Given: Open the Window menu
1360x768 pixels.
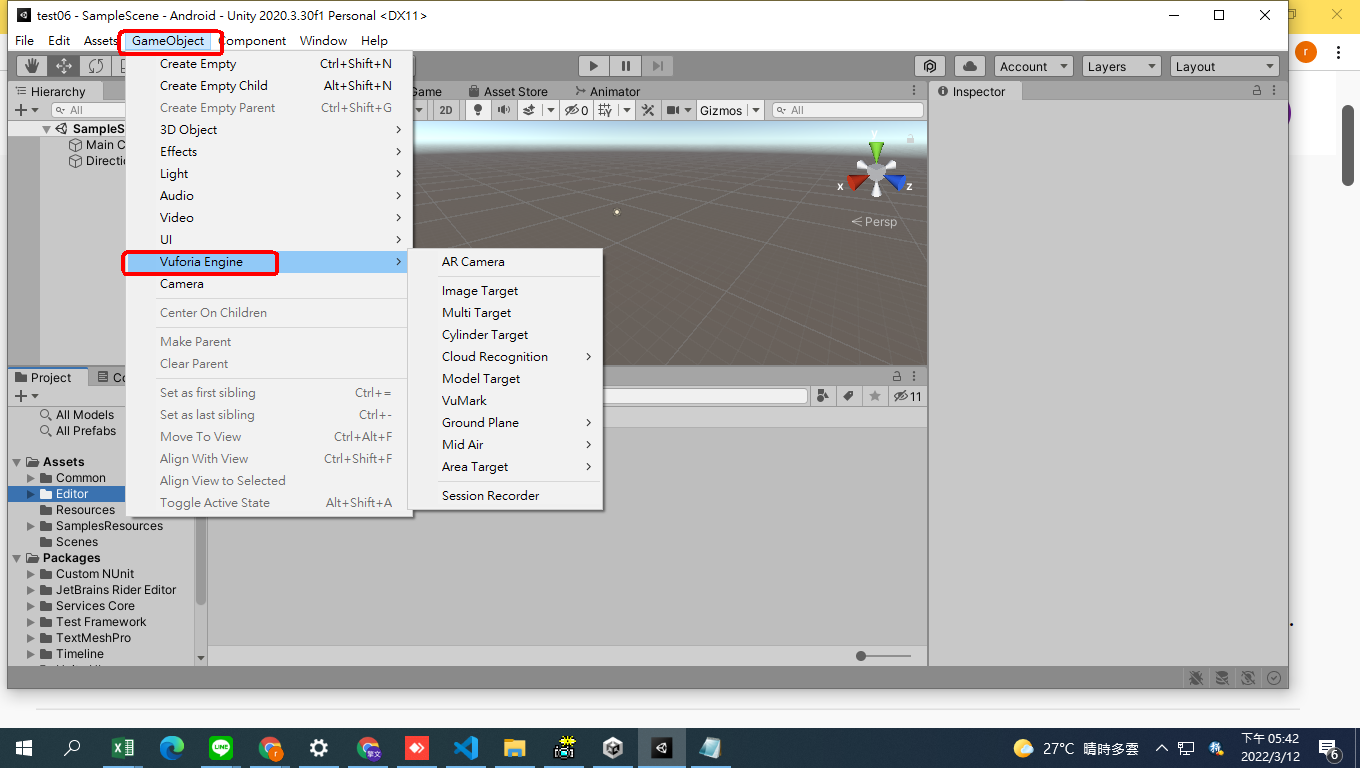Looking at the screenshot, I should (x=323, y=41).
